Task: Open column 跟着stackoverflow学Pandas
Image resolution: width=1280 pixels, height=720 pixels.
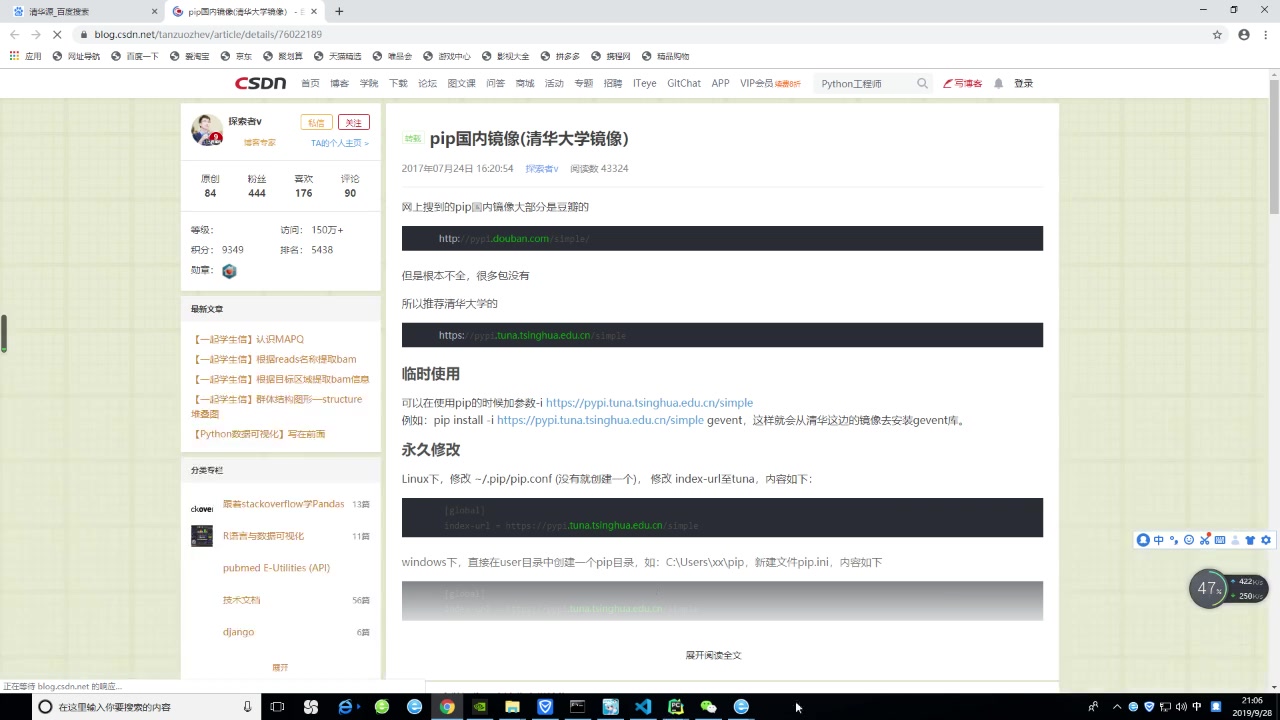Action: [283, 504]
